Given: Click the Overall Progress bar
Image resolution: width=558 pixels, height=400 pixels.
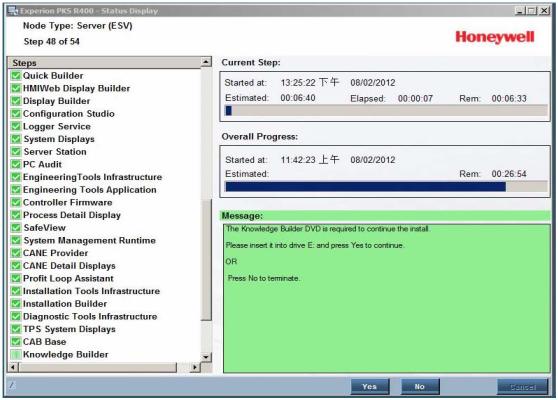Looking at the screenshot, I should pyautogui.click(x=386, y=187).
